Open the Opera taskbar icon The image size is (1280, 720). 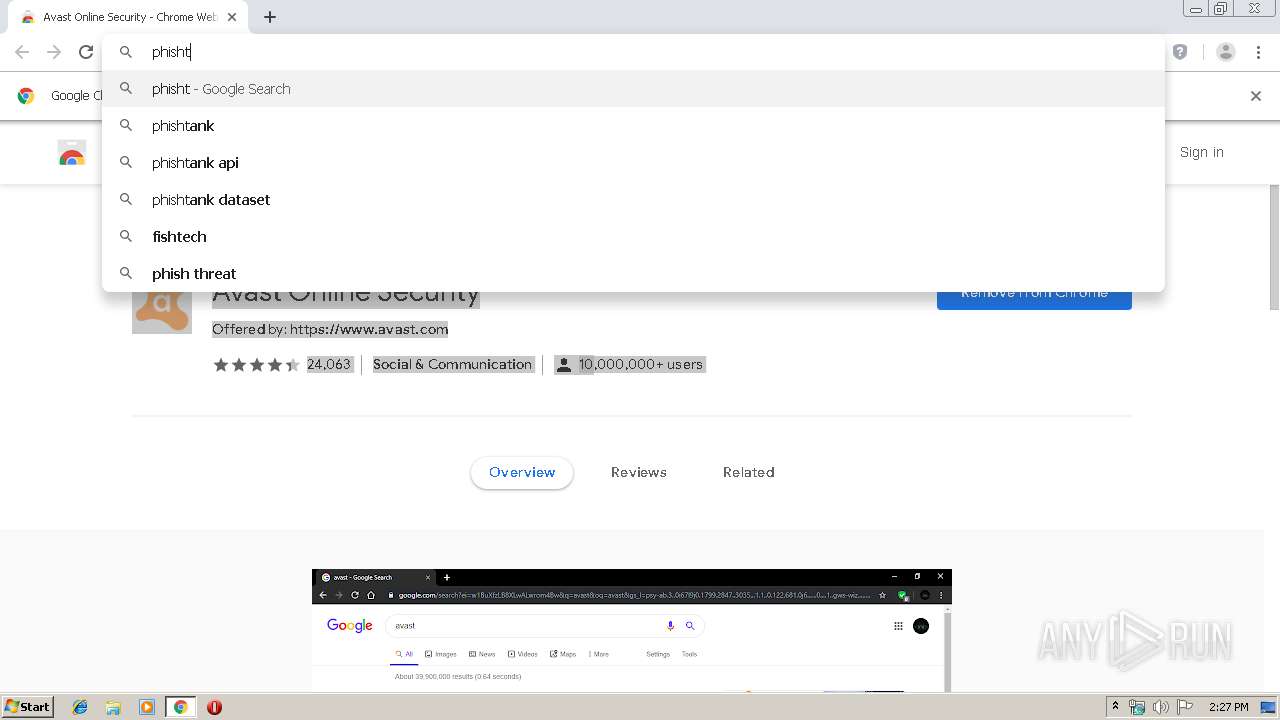click(214, 707)
